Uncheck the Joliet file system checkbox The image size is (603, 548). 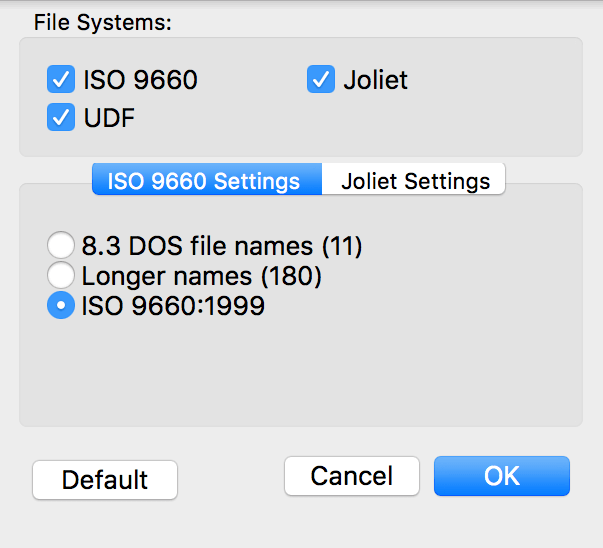(320, 79)
